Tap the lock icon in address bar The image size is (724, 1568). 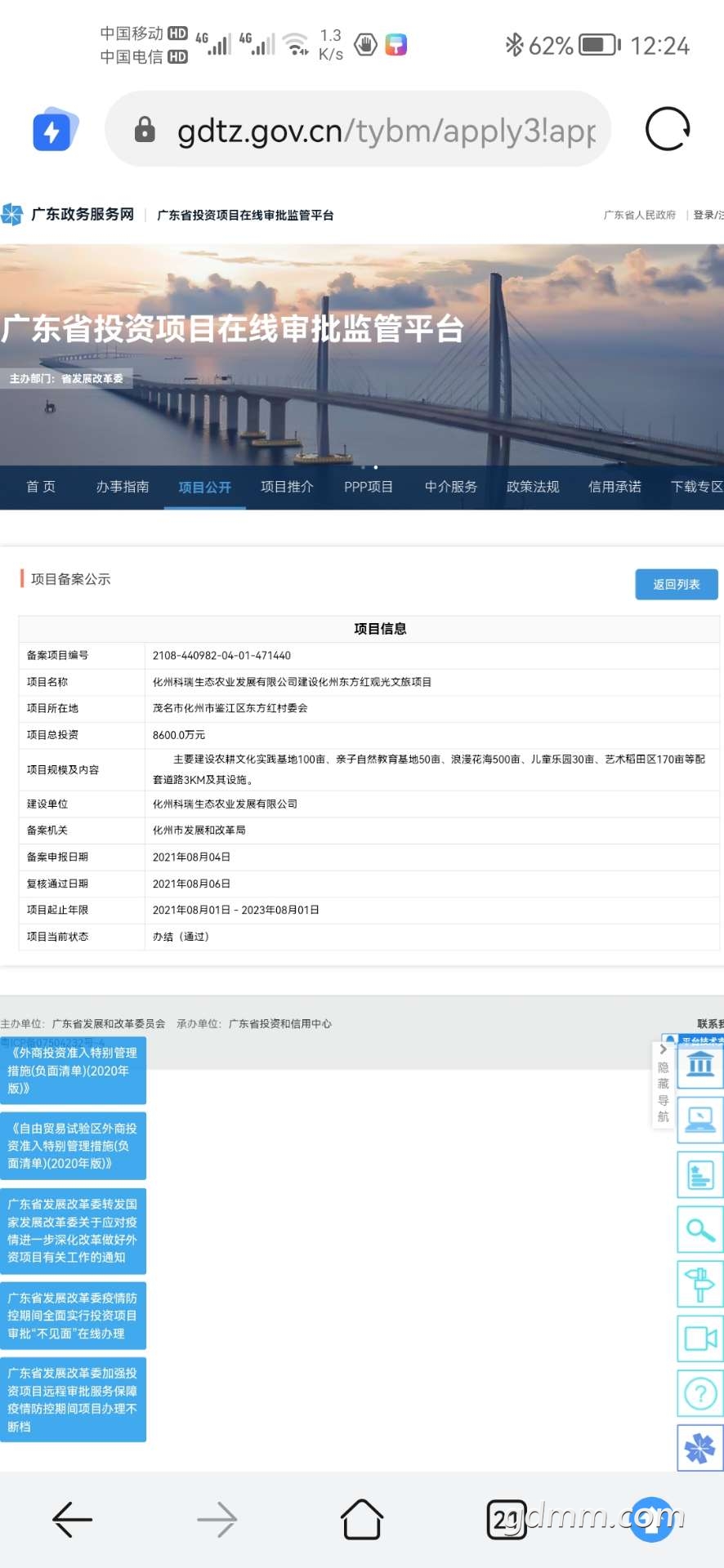click(145, 129)
